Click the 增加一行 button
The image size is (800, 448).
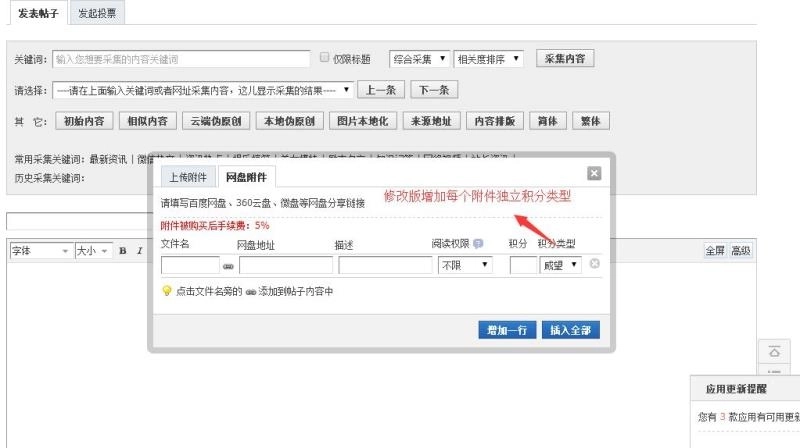[507, 330]
